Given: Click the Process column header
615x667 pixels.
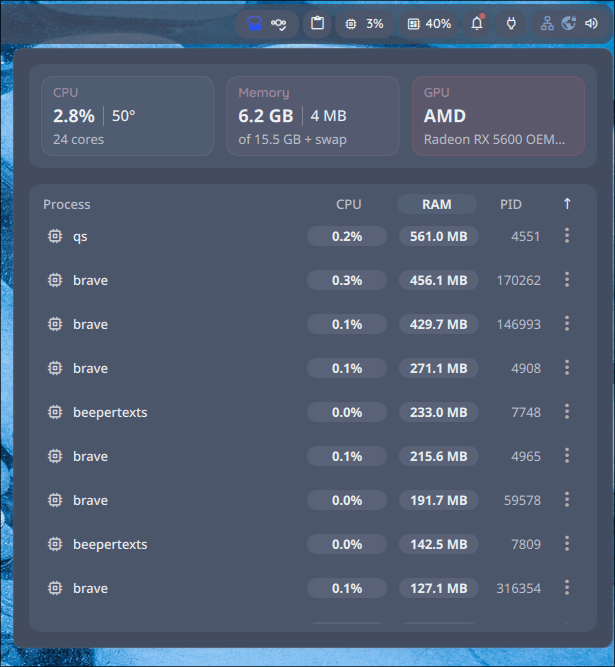Looking at the screenshot, I should coord(67,204).
